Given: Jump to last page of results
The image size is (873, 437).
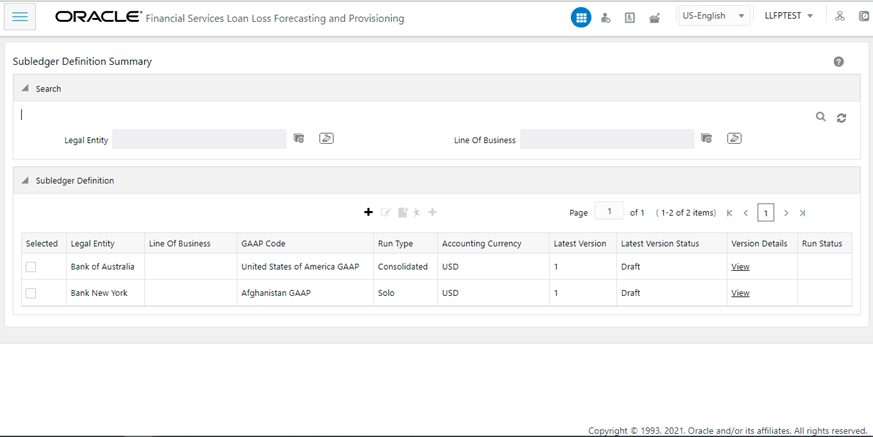Looking at the screenshot, I should [802, 213].
